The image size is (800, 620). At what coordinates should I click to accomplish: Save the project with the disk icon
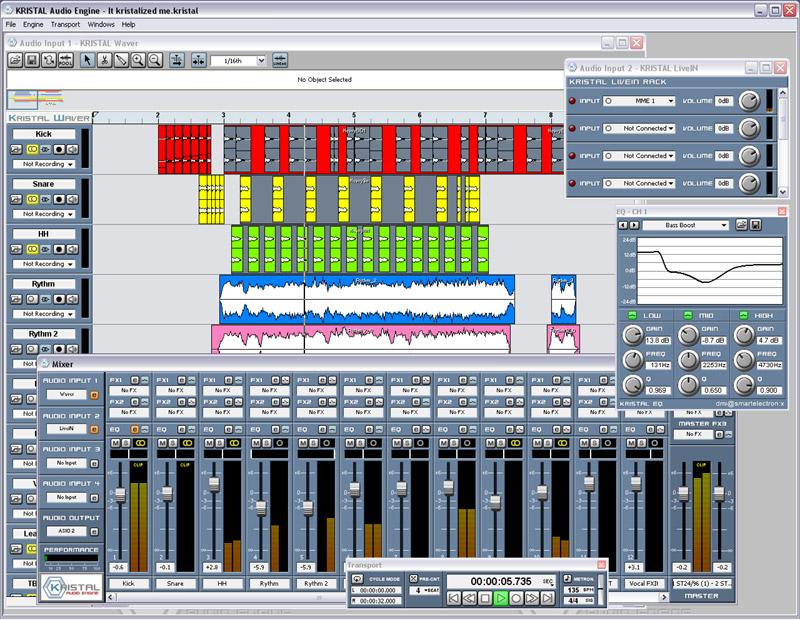31,60
